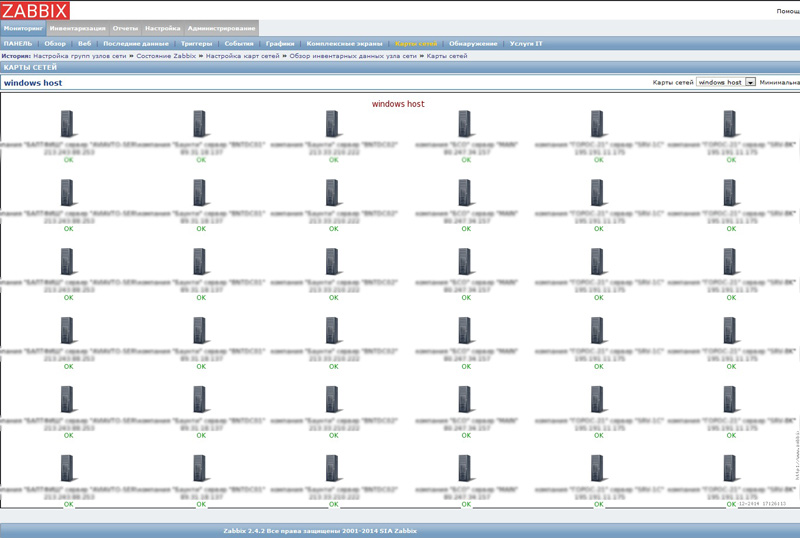
Task: Click topmost-row server icon labeled BNTDC01
Action: [x=199, y=124]
